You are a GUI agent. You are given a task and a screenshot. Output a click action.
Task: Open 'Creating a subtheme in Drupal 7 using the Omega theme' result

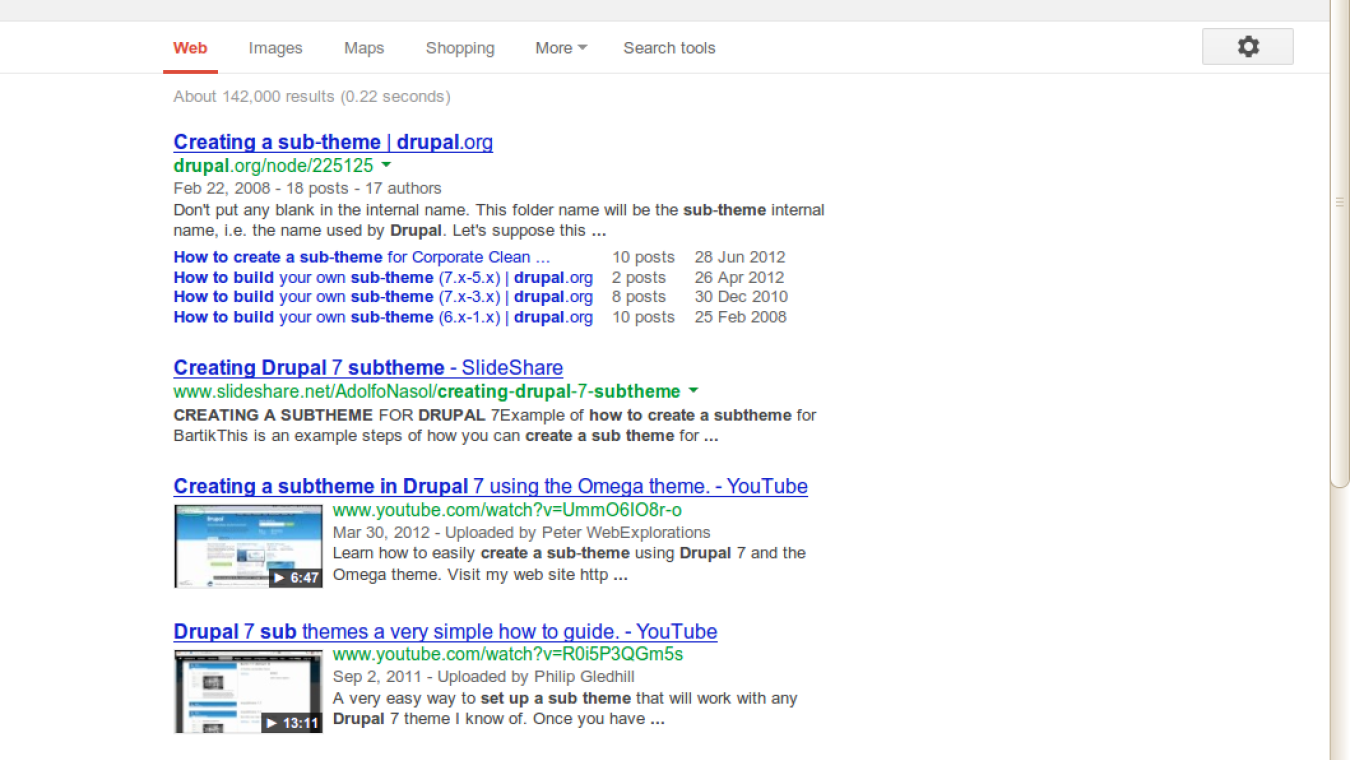click(490, 487)
